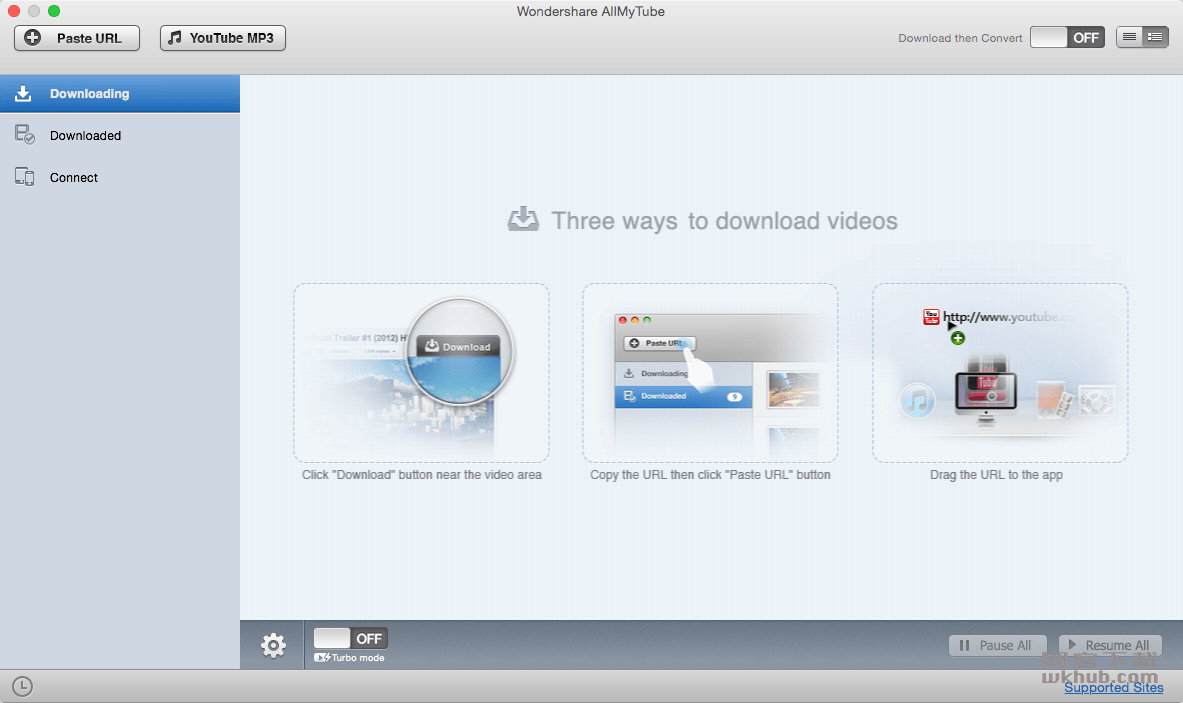Click the Paste URL illustration thumbnail
The height and width of the screenshot is (703, 1183).
tap(710, 373)
